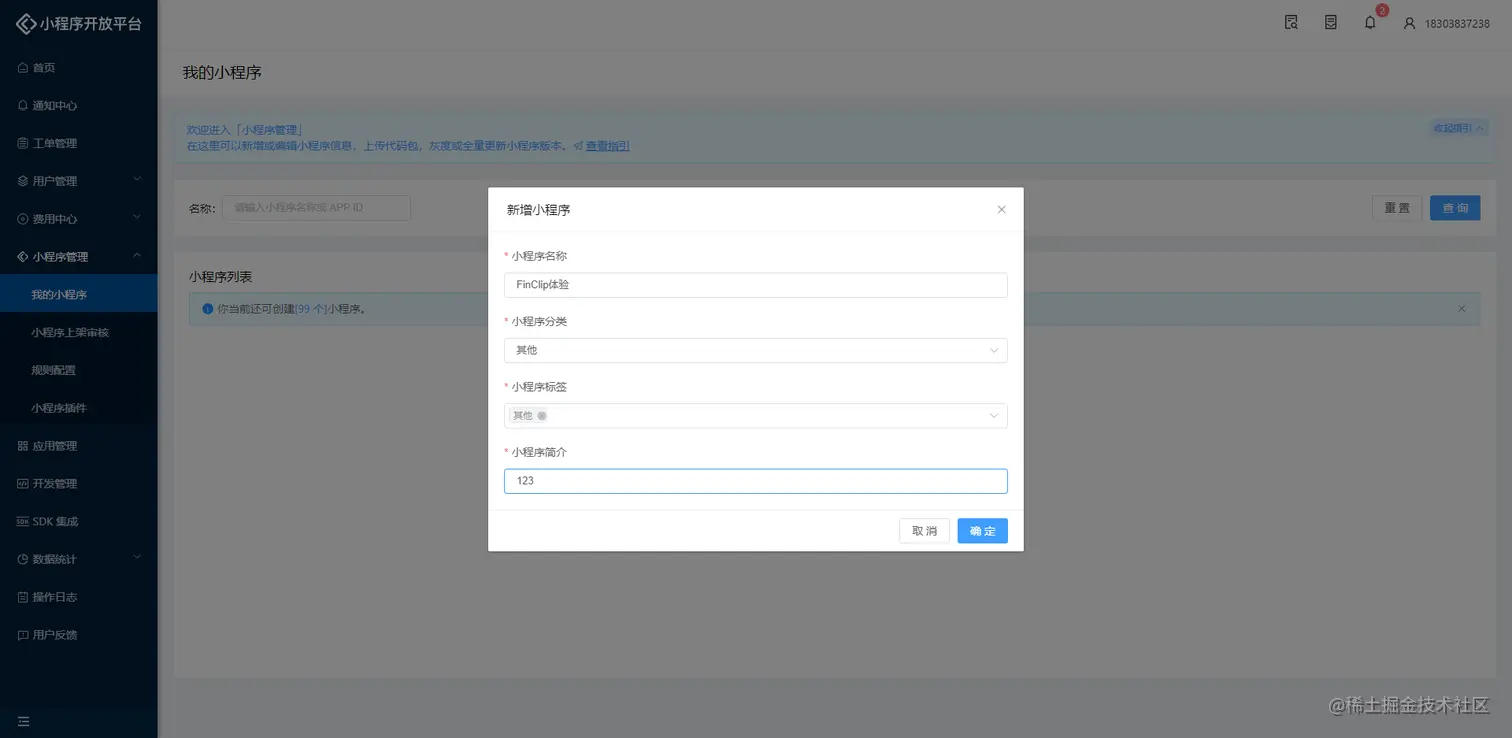Expand the 数据统计 submenu arrow
The height and width of the screenshot is (738, 1512).
tap(137, 558)
